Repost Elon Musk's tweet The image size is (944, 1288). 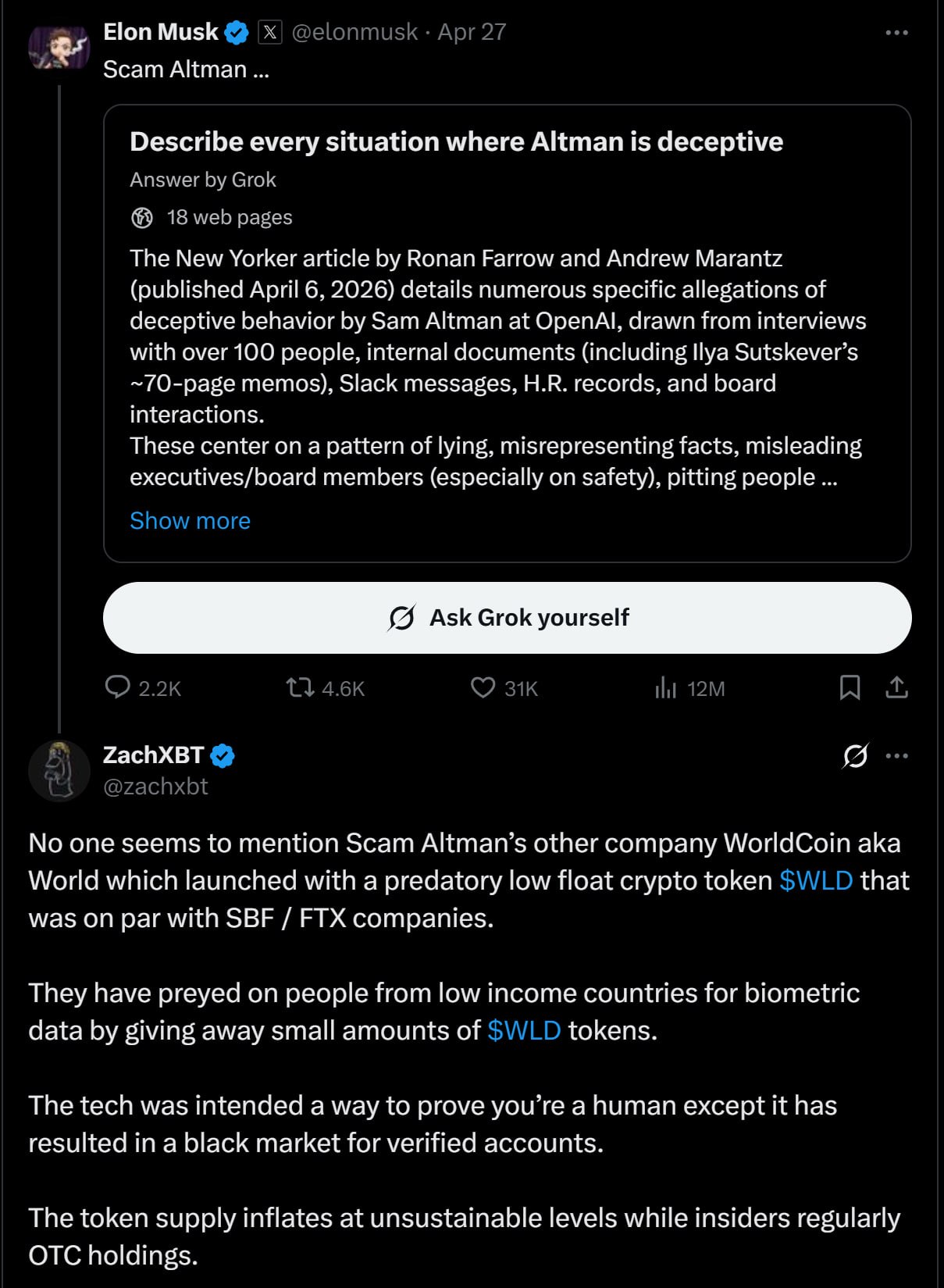325,688
